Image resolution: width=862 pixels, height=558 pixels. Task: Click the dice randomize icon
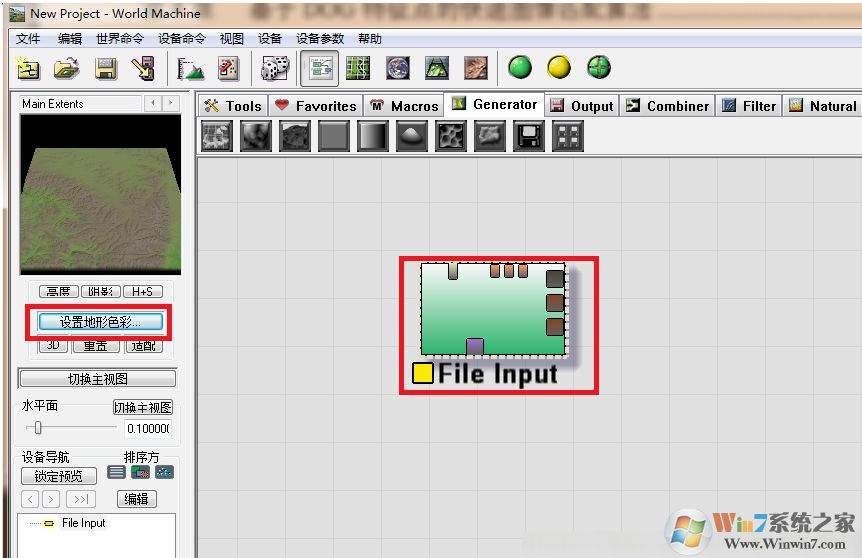pos(274,69)
